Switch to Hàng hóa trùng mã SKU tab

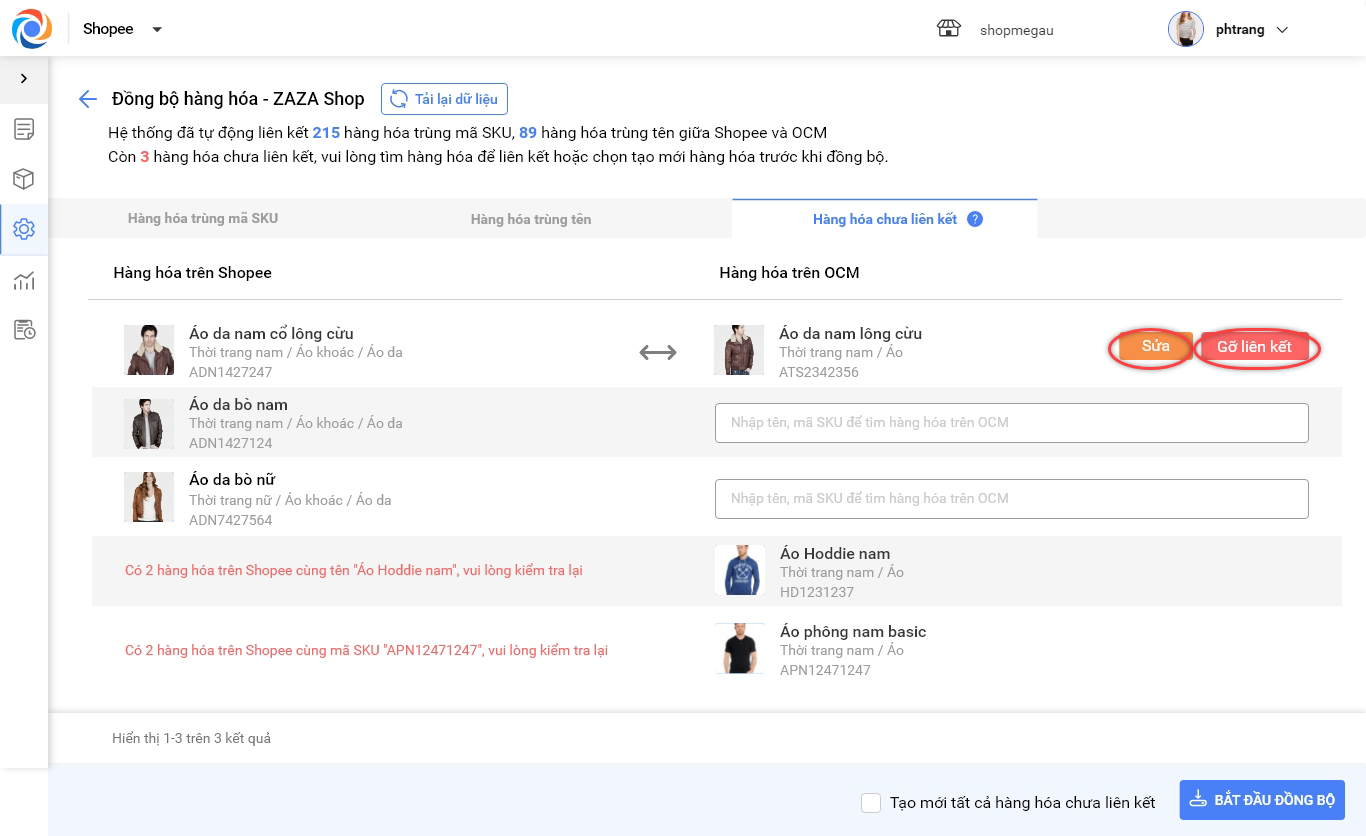[x=203, y=218]
